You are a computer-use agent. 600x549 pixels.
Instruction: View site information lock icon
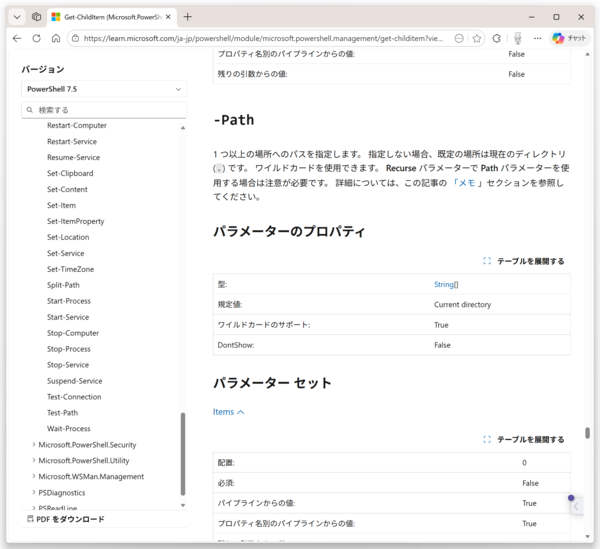click(x=76, y=38)
